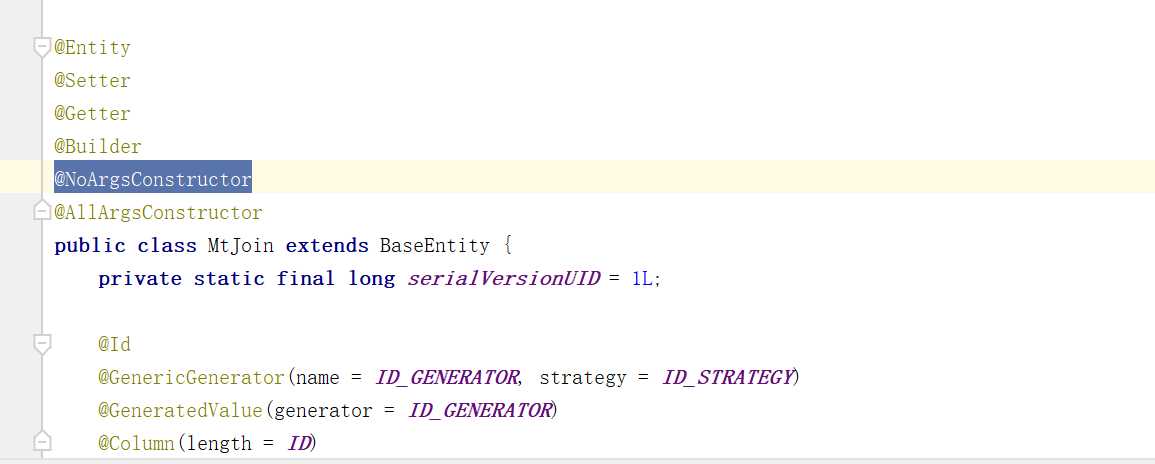Image resolution: width=1155 pixels, height=464 pixels.
Task: Navigate to the BaseEntity superclass name
Action: point(434,246)
